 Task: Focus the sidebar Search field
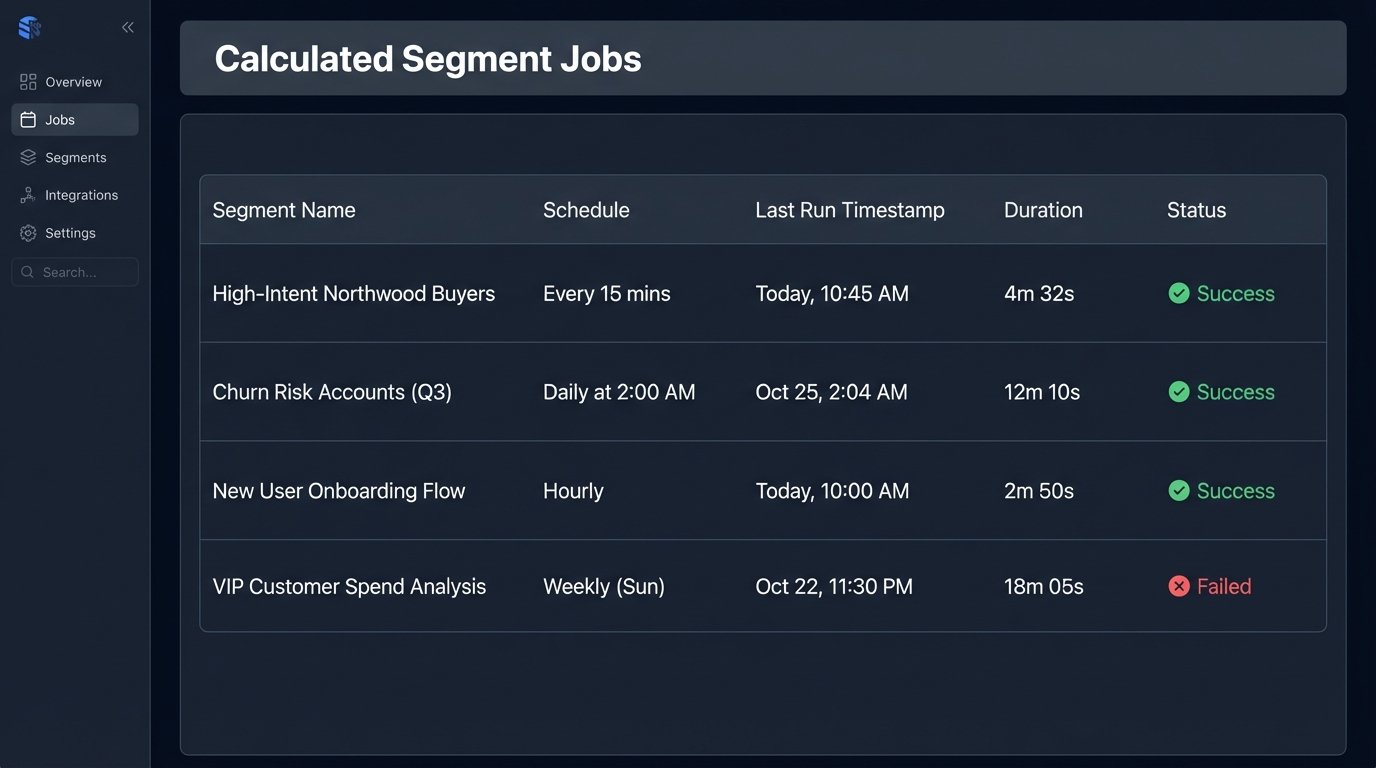click(x=85, y=272)
